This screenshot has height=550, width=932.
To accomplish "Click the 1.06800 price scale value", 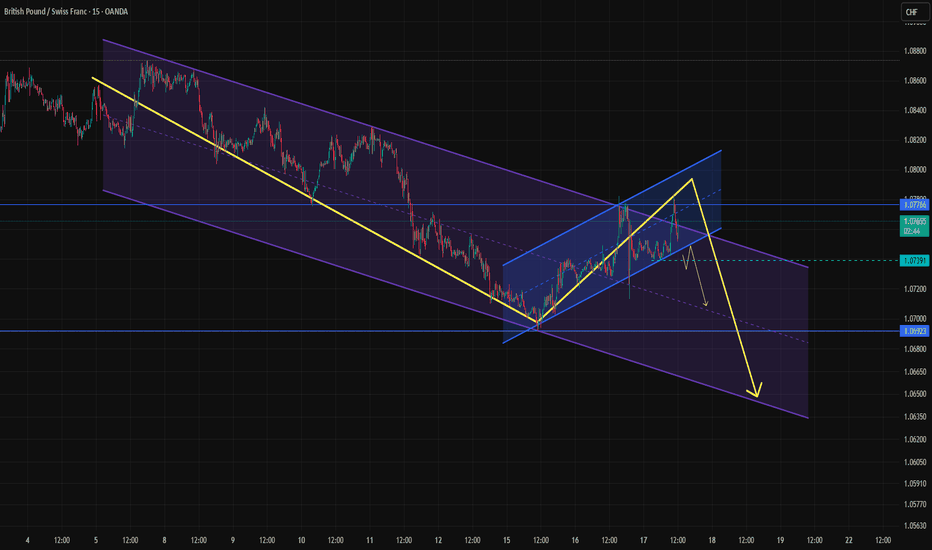I will click(x=915, y=349).
